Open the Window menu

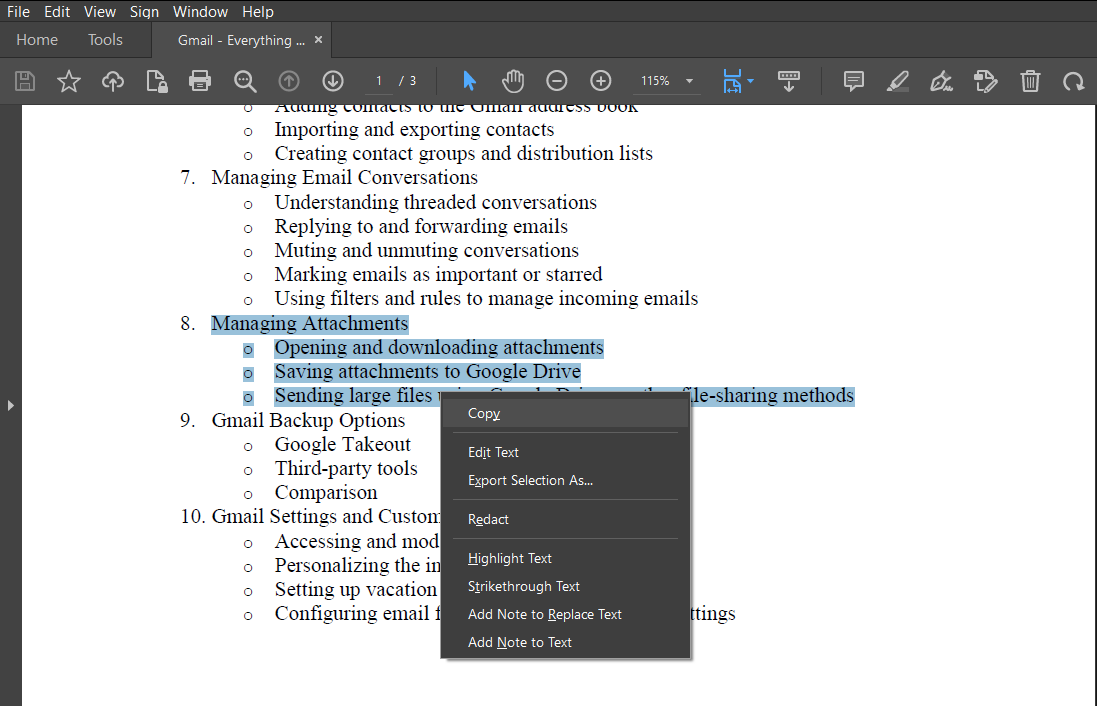point(200,12)
